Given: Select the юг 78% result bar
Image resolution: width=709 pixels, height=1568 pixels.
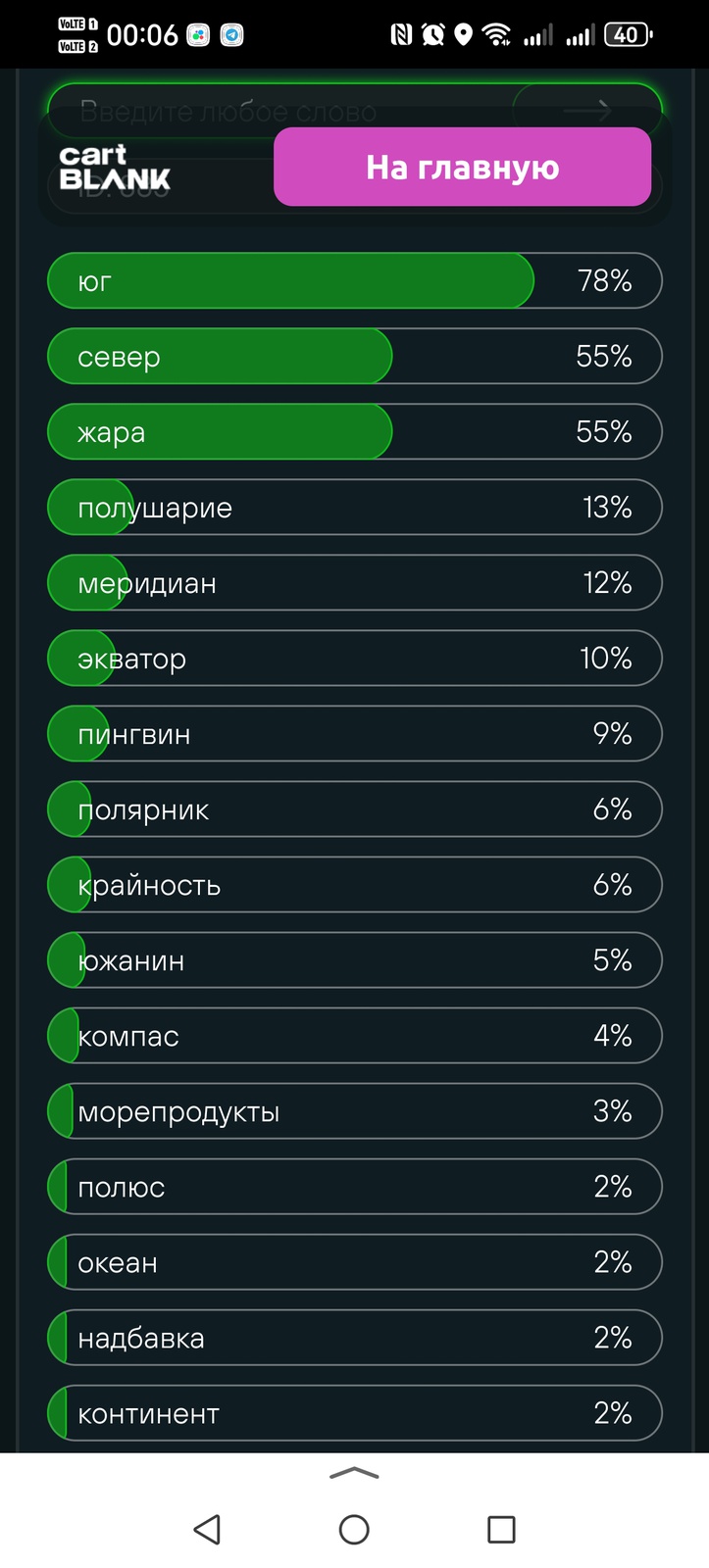Looking at the screenshot, I should click(x=355, y=280).
